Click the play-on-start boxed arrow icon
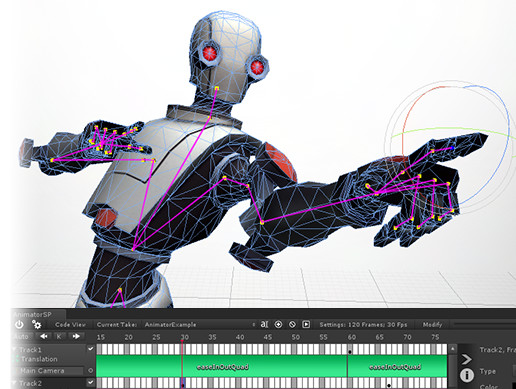The height and width of the screenshot is (389, 516). coord(306,324)
